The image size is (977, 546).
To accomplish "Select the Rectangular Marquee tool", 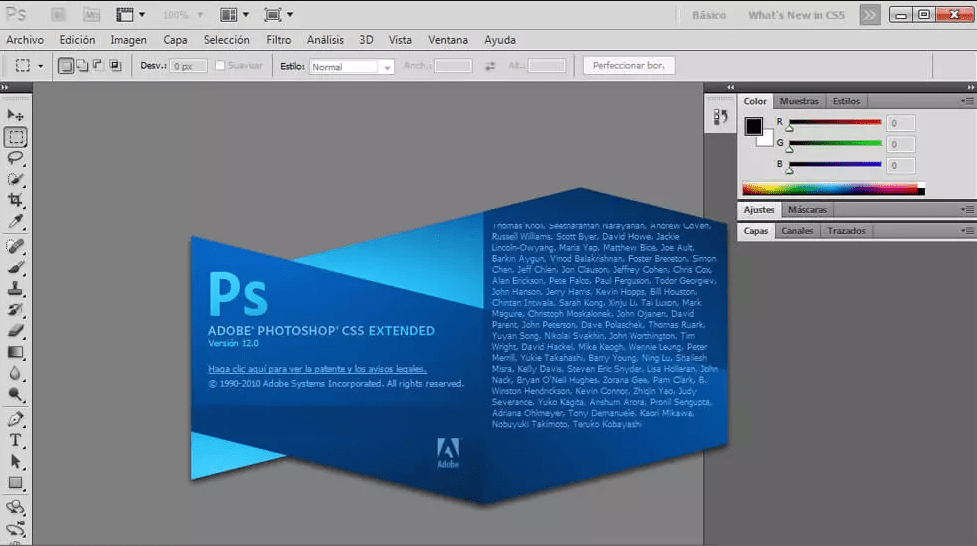I will 16,136.
